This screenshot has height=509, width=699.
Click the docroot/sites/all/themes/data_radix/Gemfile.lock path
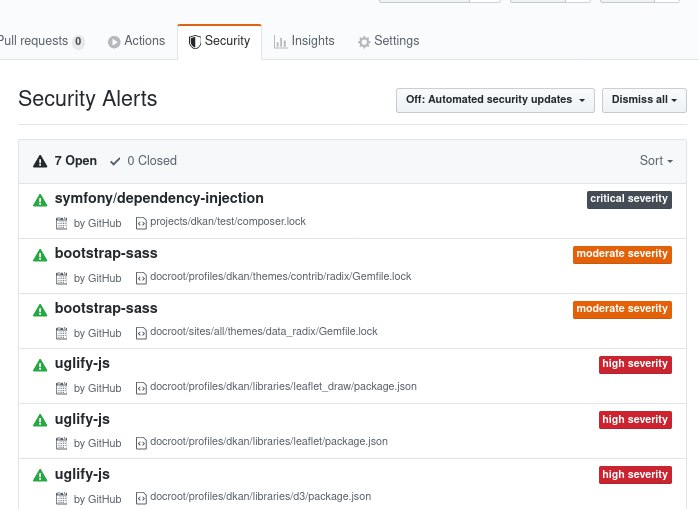pyautogui.click(x=264, y=332)
